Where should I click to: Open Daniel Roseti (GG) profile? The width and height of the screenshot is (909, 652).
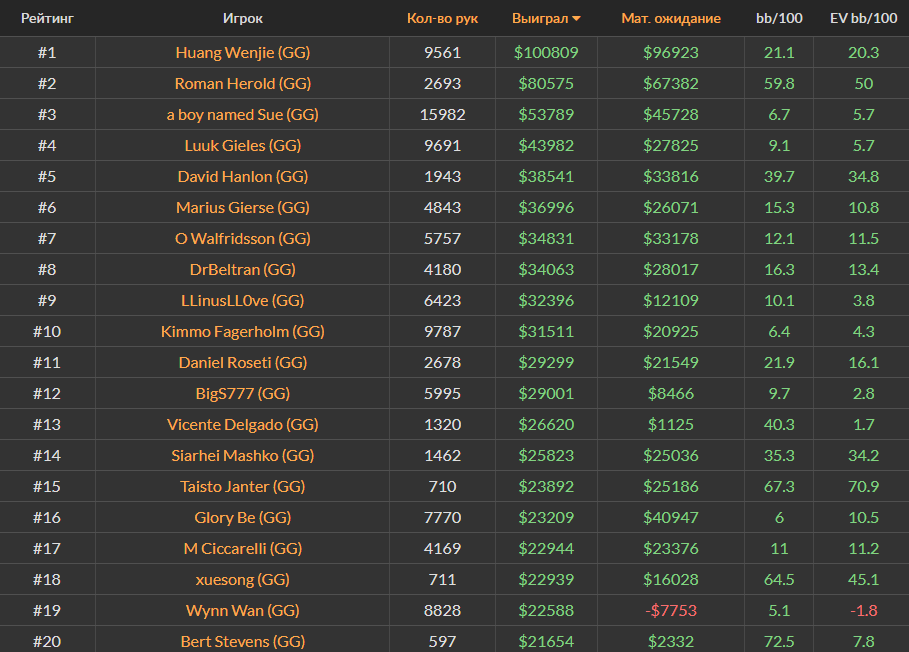[x=243, y=362]
